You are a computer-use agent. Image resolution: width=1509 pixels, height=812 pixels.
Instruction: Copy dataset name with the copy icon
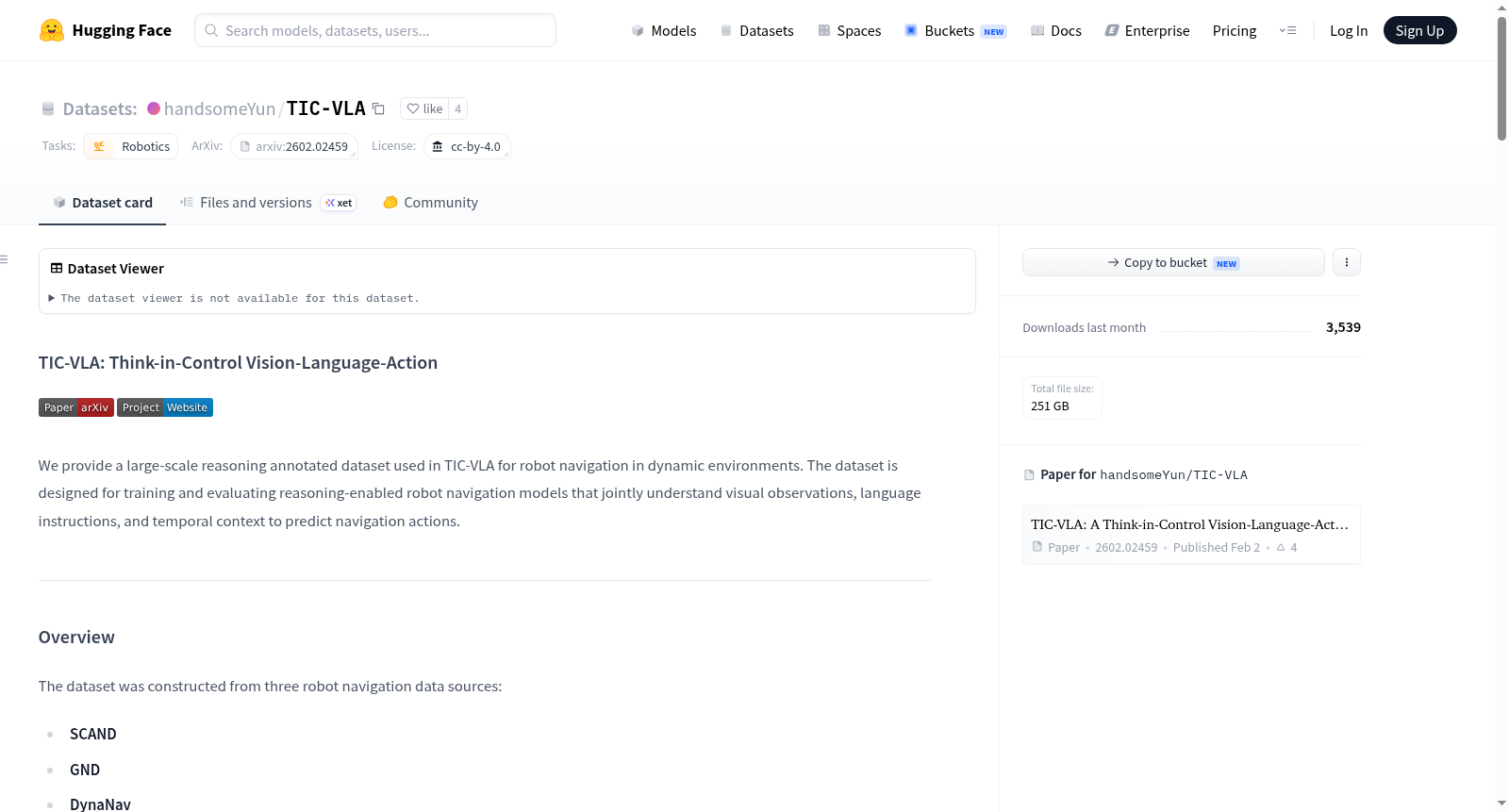pyautogui.click(x=378, y=108)
